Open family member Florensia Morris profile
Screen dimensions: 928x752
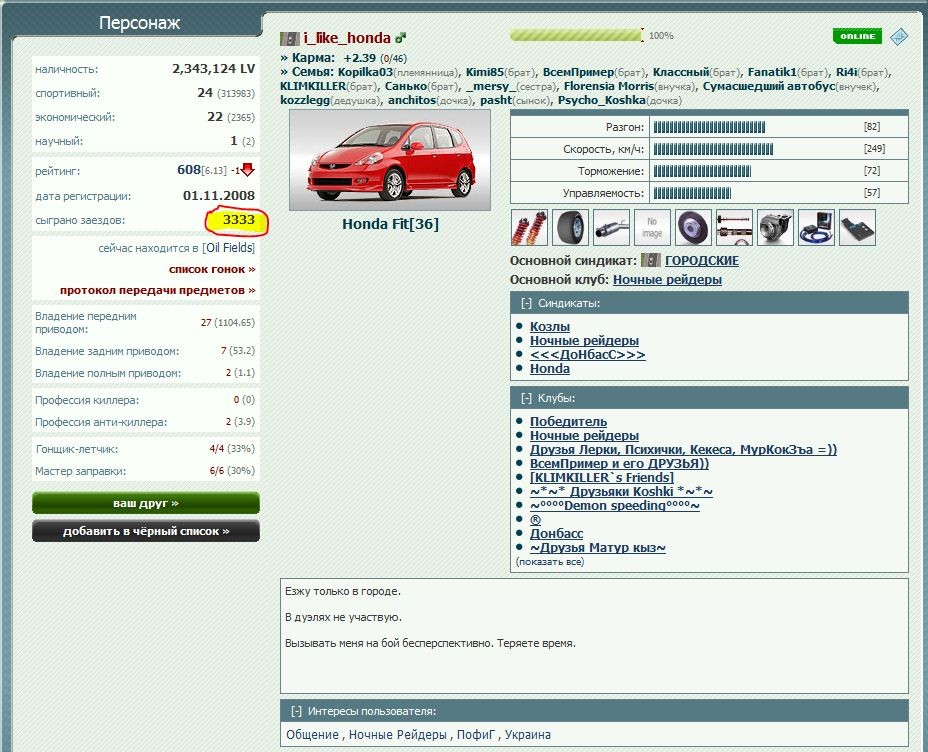(x=609, y=86)
